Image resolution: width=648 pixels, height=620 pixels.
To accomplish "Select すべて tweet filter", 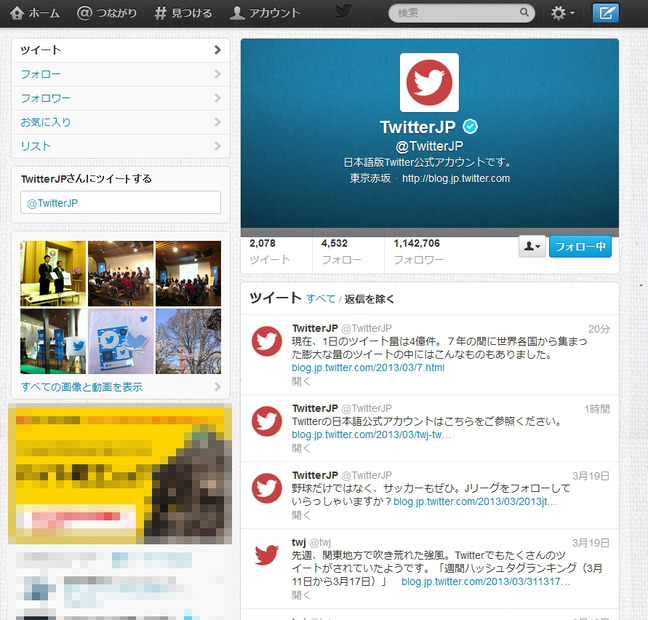I will click(x=321, y=299).
